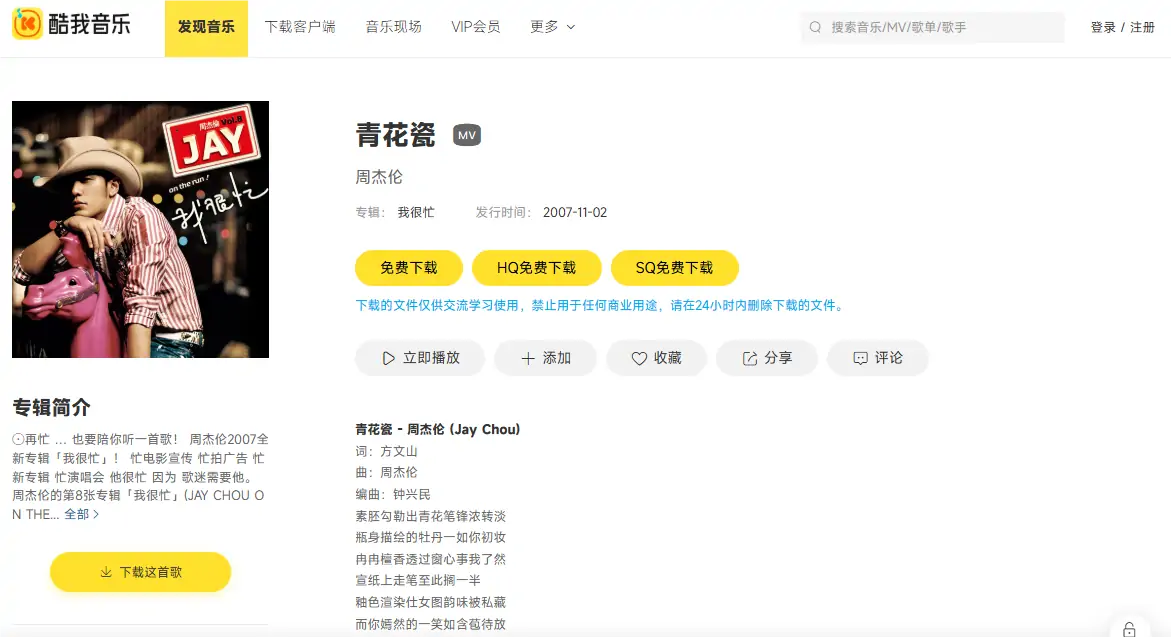Click lyric header 青花瓷 - 周杰伦 (Jay Chou)
This screenshot has height=637, width=1171.
(x=438, y=429)
